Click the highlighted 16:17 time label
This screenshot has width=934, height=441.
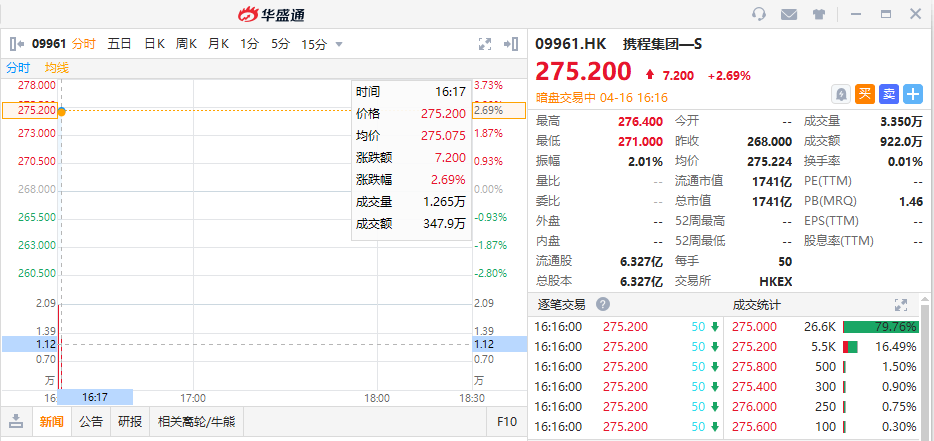(95, 397)
